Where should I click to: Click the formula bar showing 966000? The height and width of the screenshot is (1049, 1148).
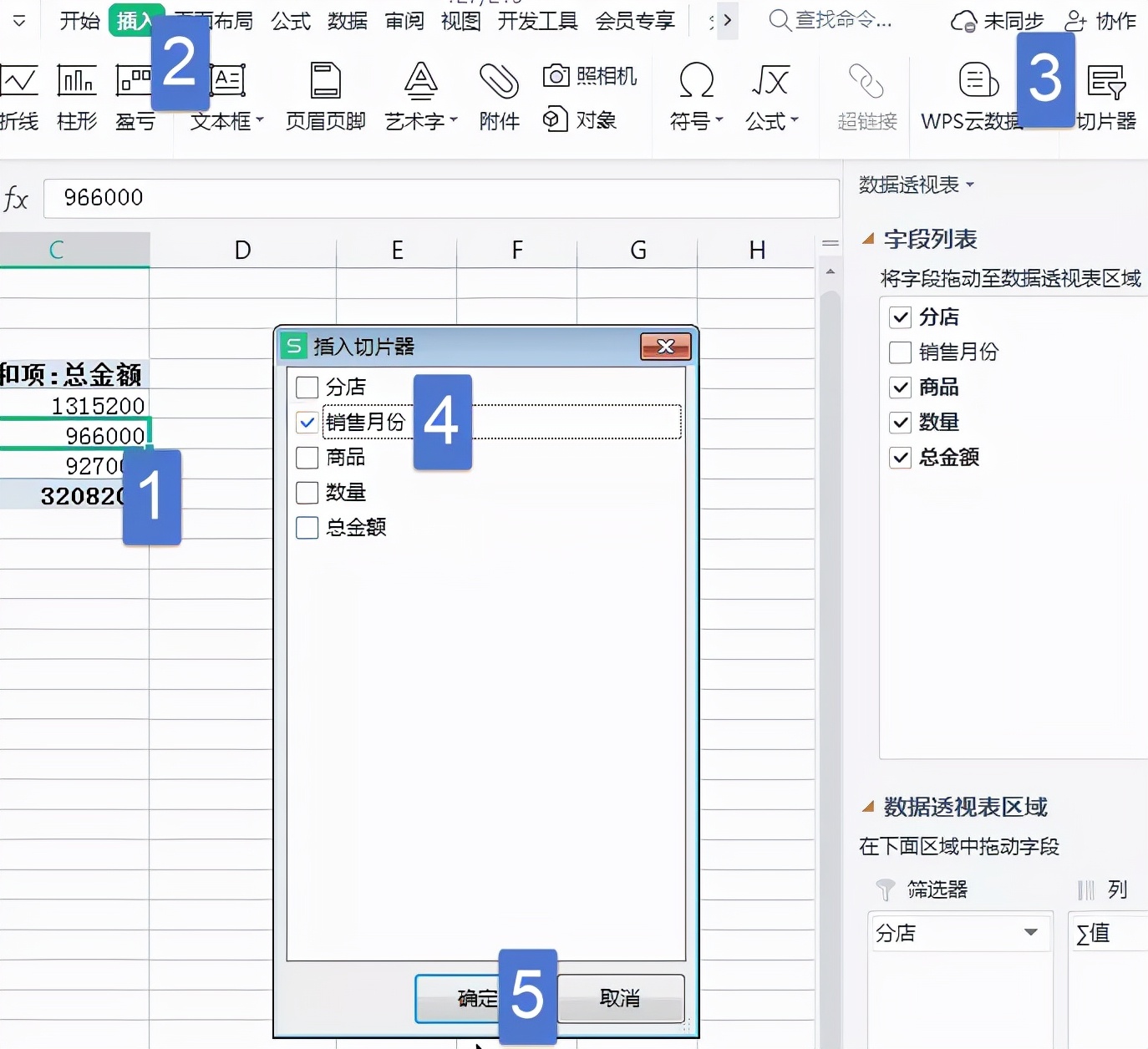click(x=441, y=199)
